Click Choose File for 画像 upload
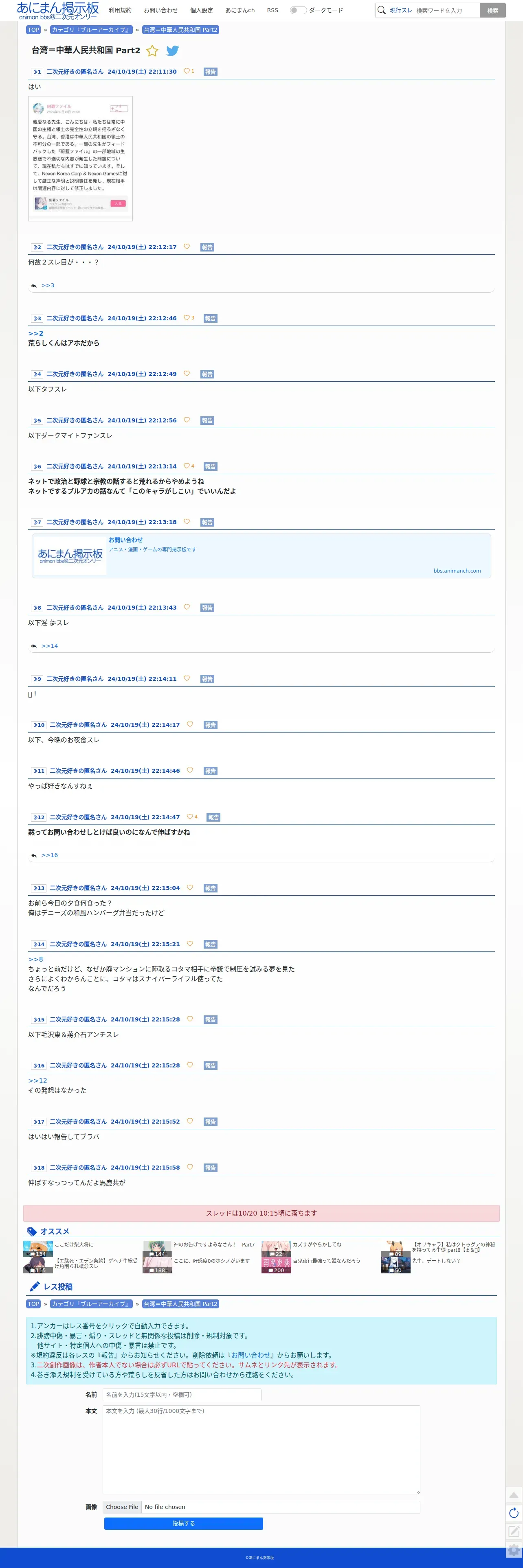The image size is (523, 1568). coord(122,1507)
